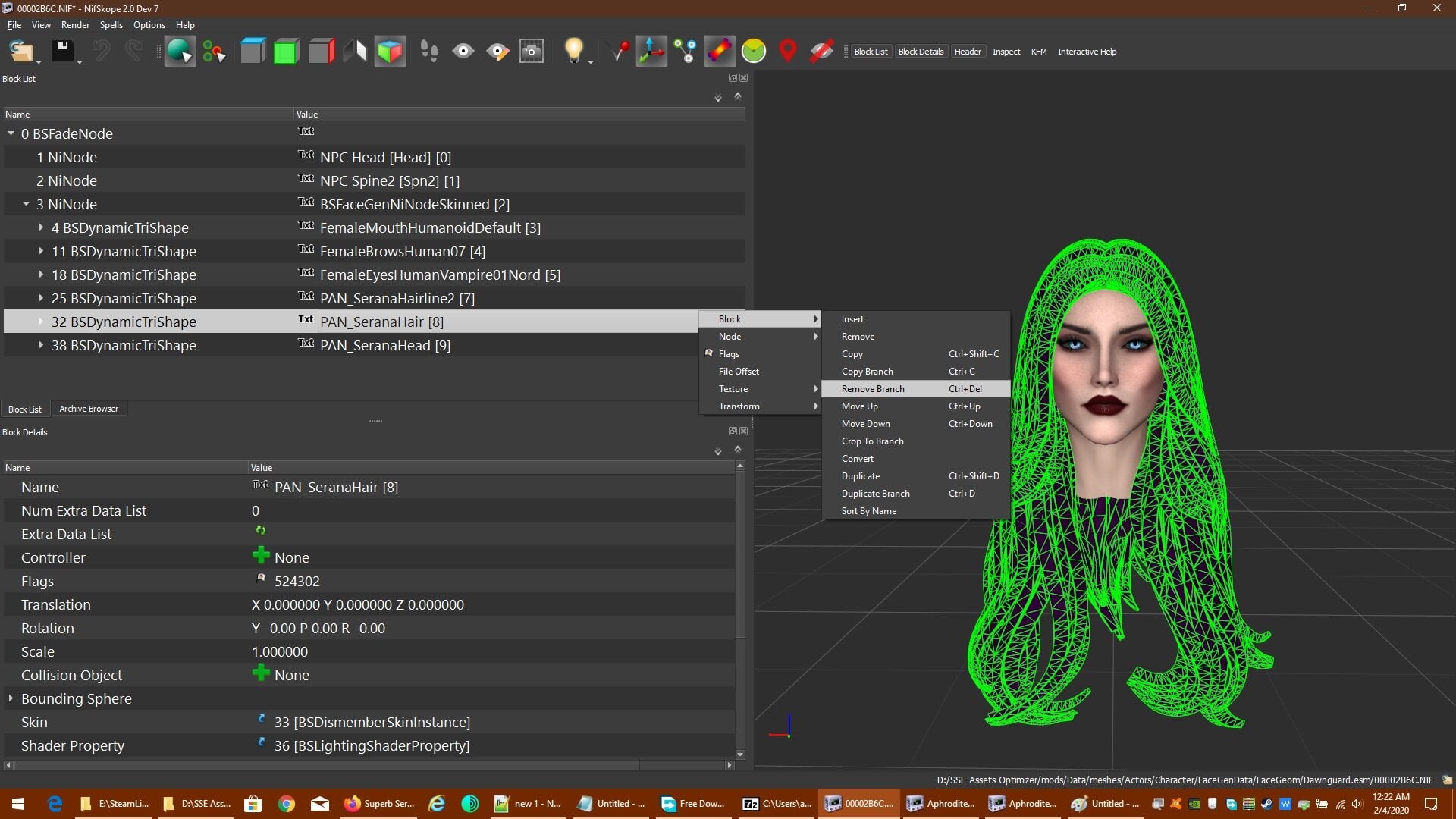Open the Save icon dropdown arrow

tap(80, 62)
